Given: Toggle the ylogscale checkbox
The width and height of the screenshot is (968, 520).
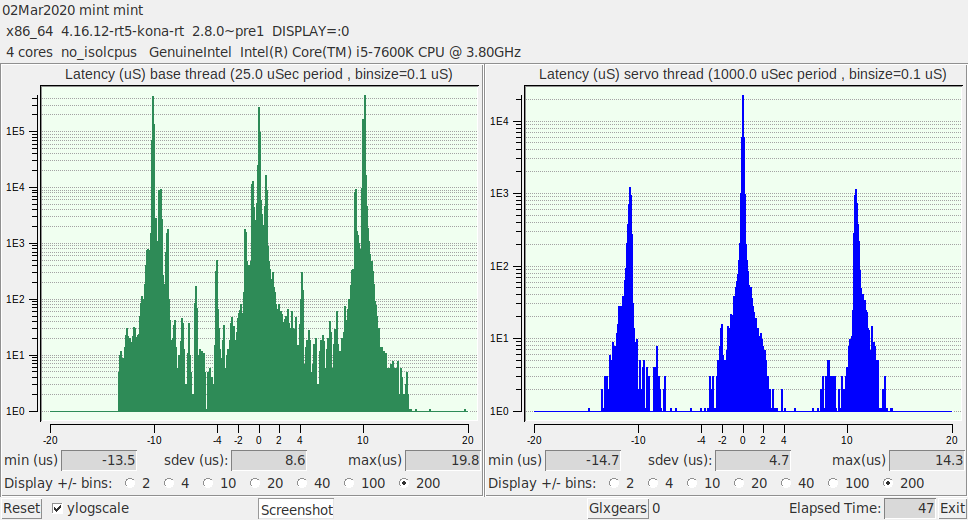Looking at the screenshot, I should [x=57, y=508].
